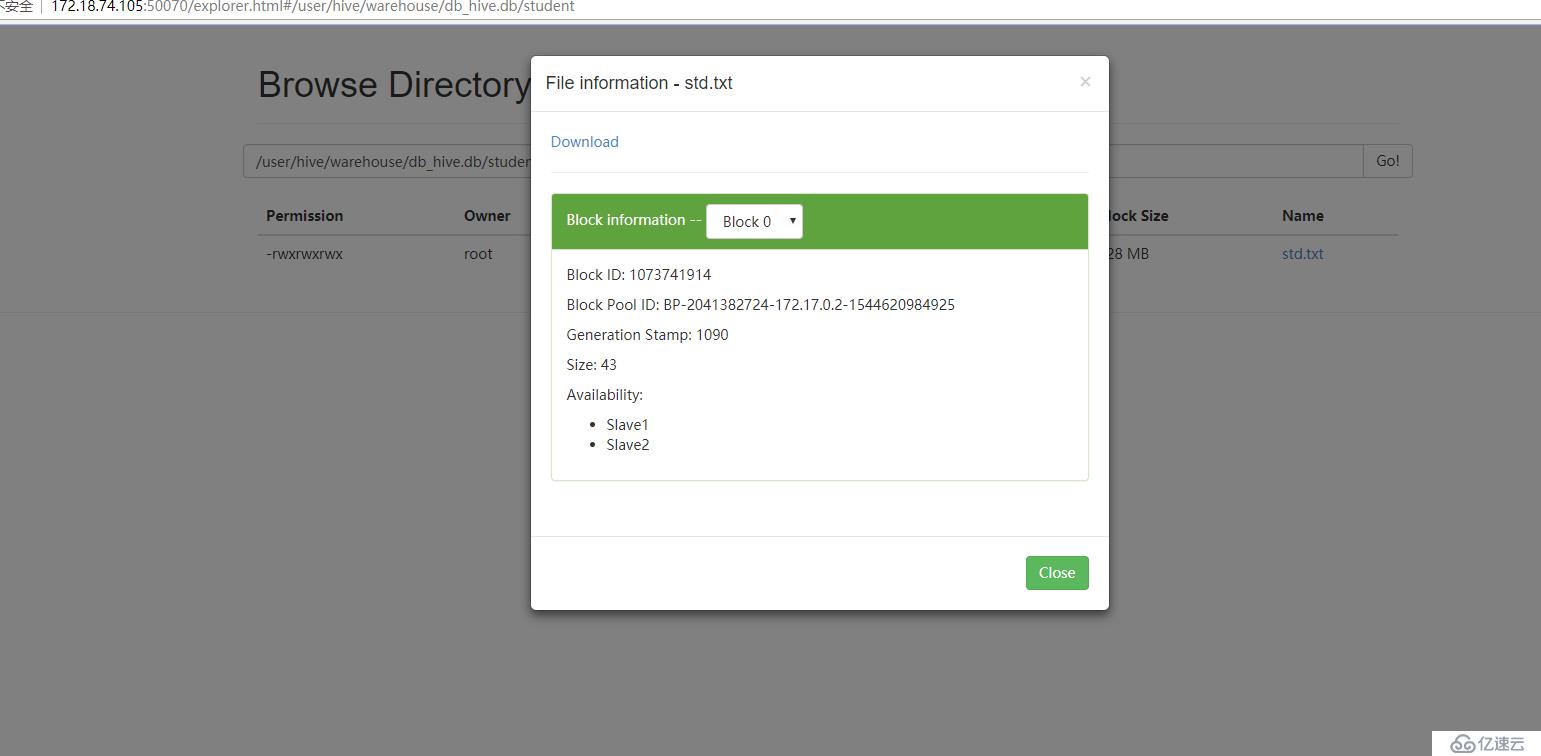Click the -rwxrwxrwx permission cell
Screen dimensions: 1541x756
point(304,254)
